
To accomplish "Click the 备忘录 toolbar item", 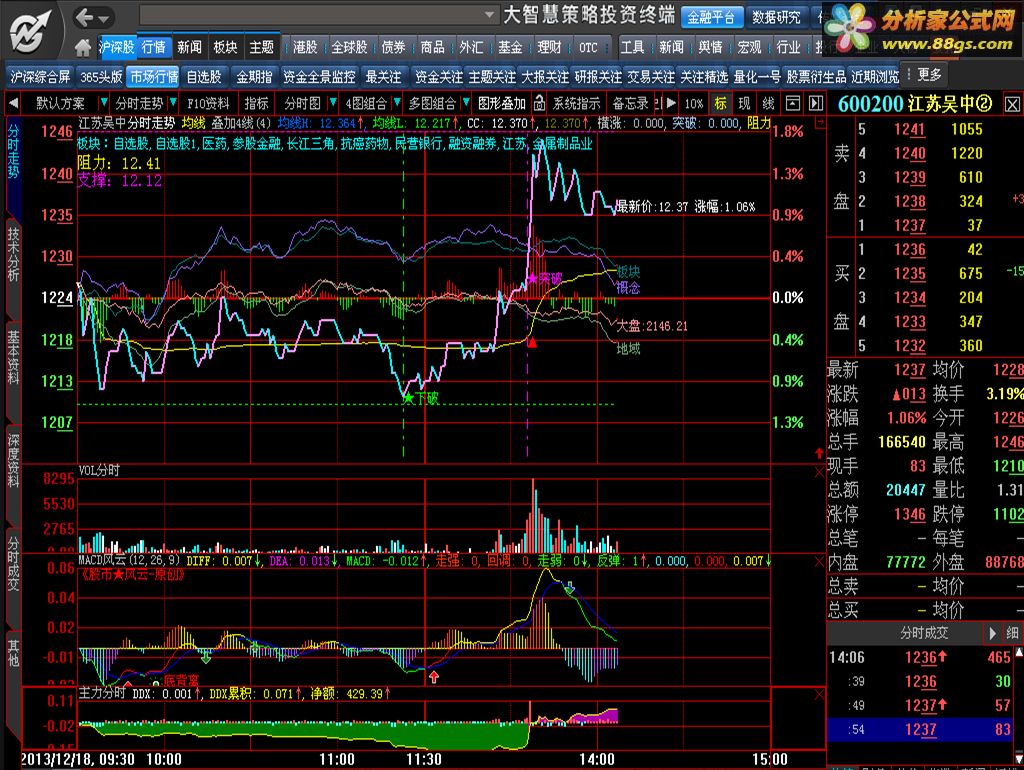I will click(x=631, y=103).
